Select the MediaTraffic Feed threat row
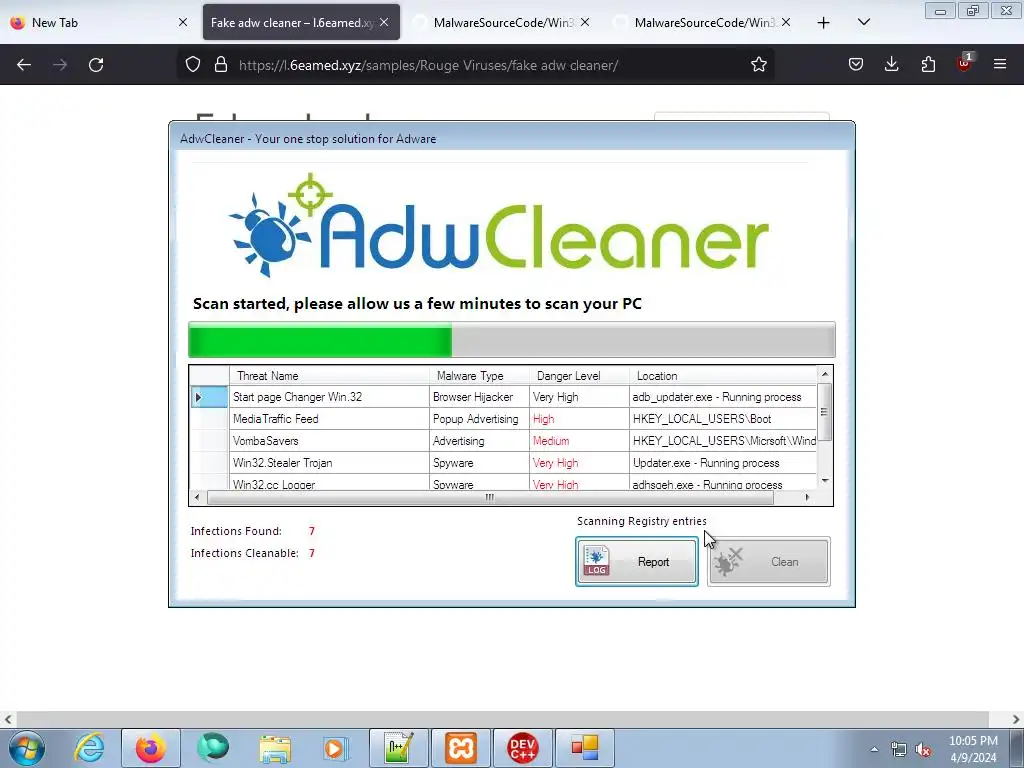The height and width of the screenshot is (768, 1024). point(504,419)
